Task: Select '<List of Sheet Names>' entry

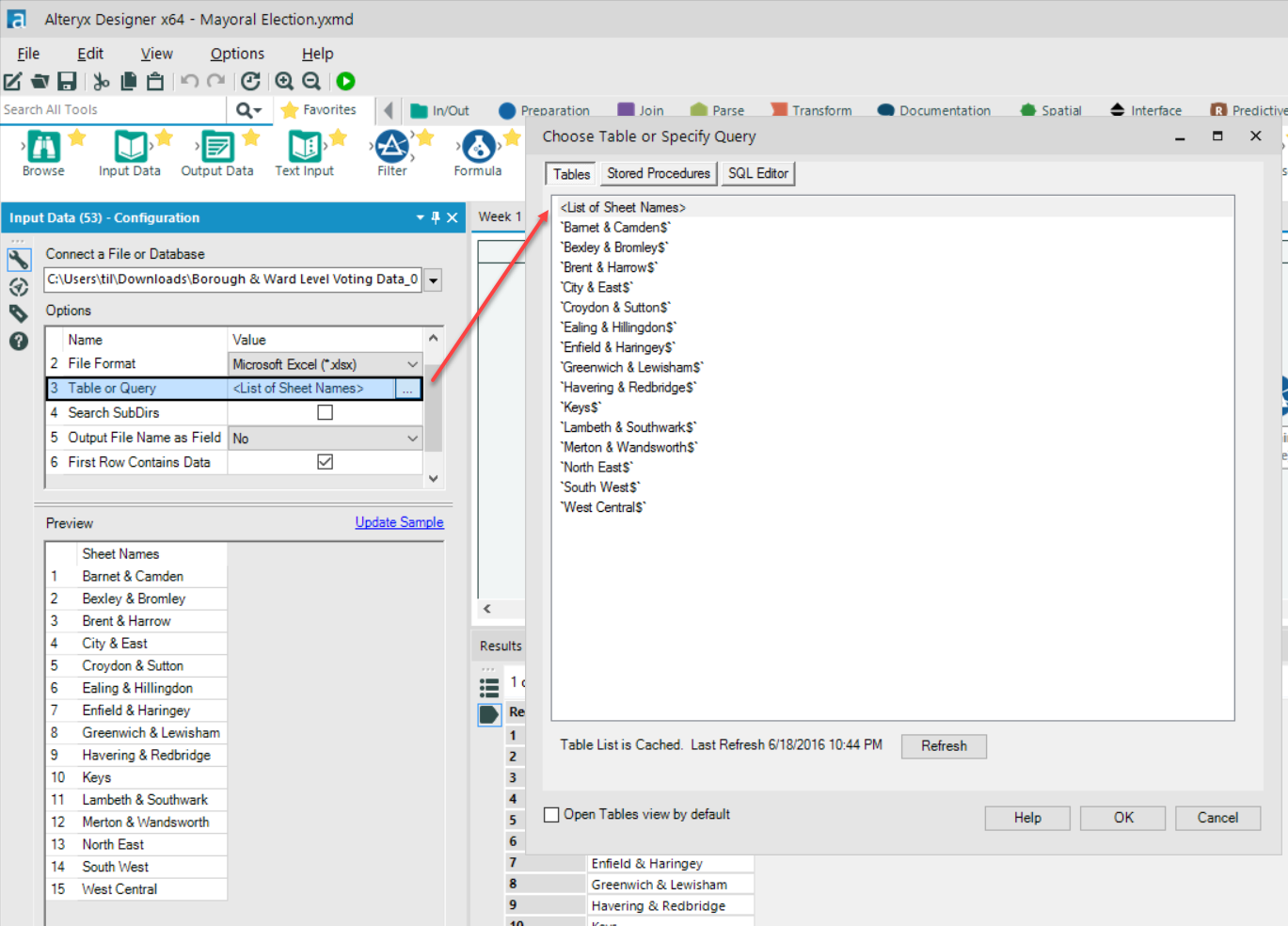Action: coord(623,207)
